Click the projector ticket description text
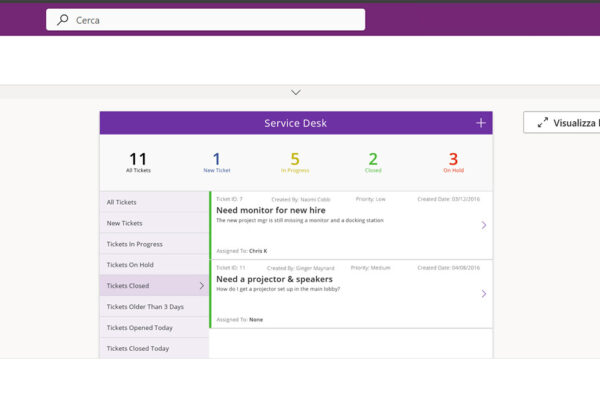 278,289
